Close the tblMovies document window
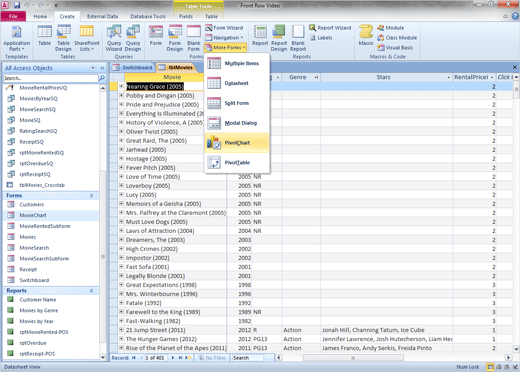520x372 pixels. pyautogui.click(x=514, y=67)
